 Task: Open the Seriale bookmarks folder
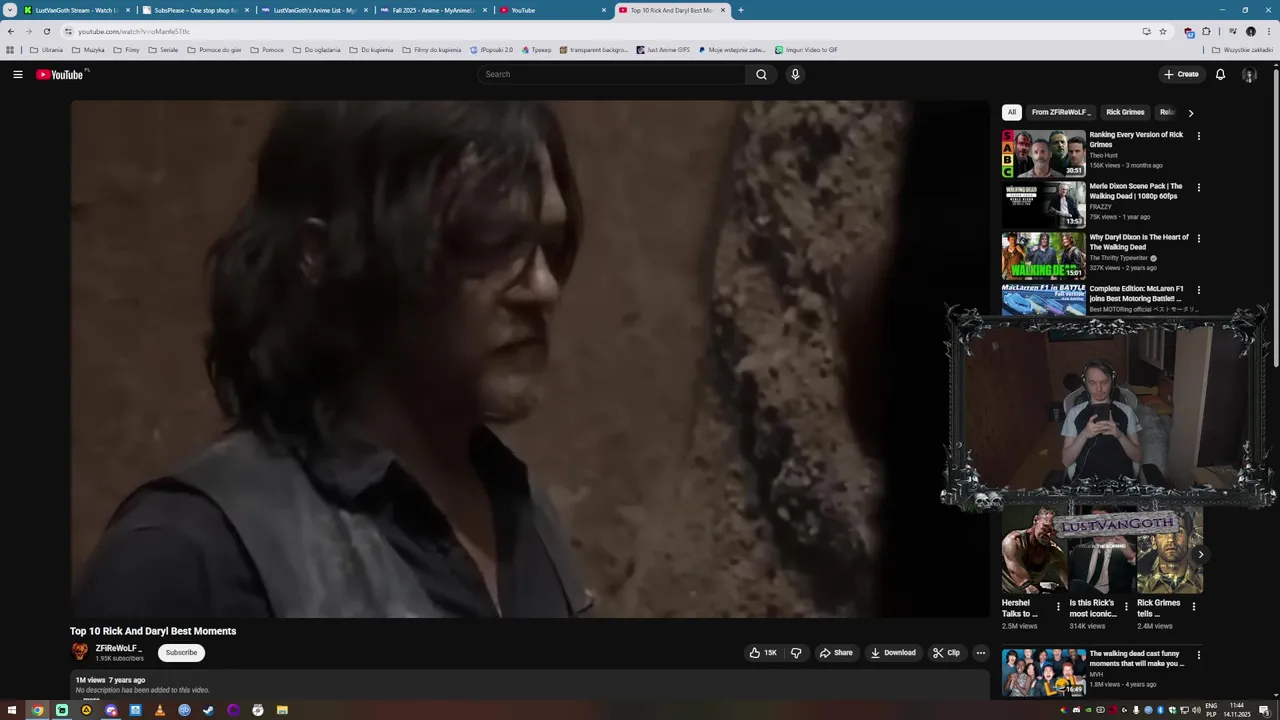[163, 49]
